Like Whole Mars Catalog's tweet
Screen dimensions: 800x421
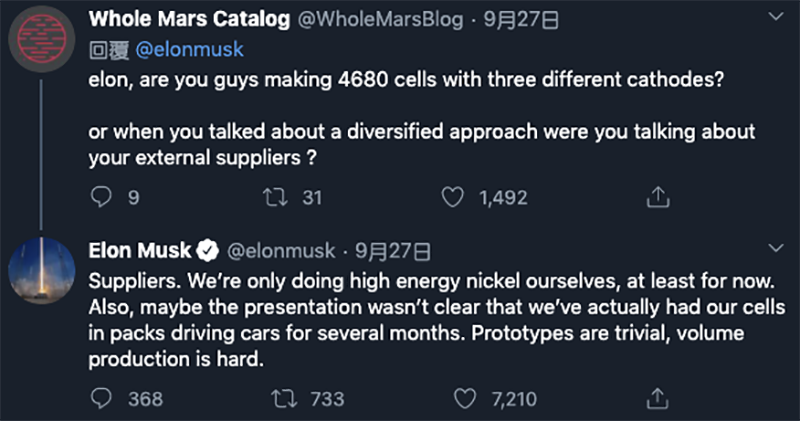(453, 198)
